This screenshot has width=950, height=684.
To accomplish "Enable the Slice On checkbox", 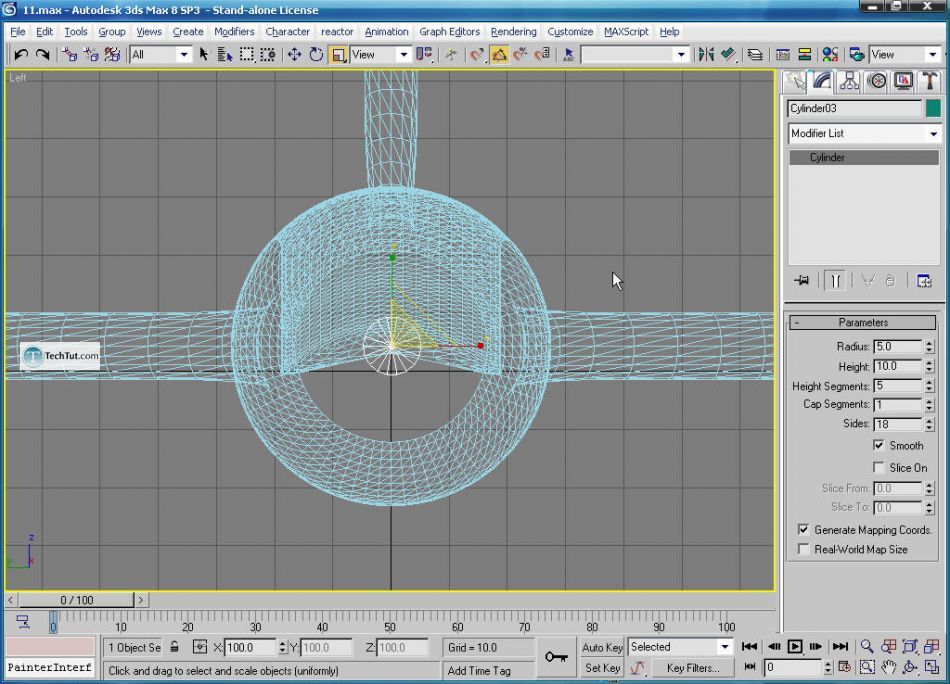I will [879, 467].
